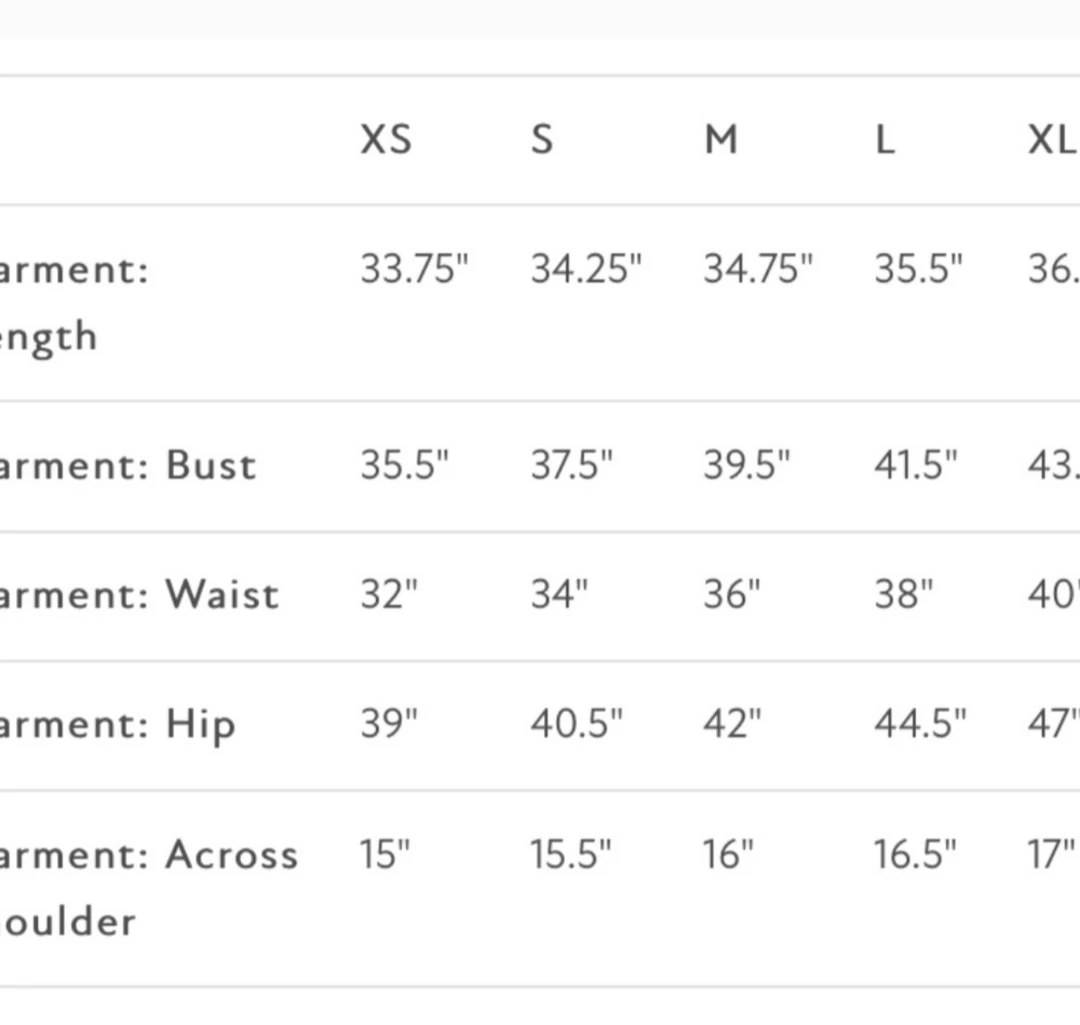Image resolution: width=1080 pixels, height=1025 pixels.
Task: Click the 35.5" L length value
Action: tap(918, 269)
